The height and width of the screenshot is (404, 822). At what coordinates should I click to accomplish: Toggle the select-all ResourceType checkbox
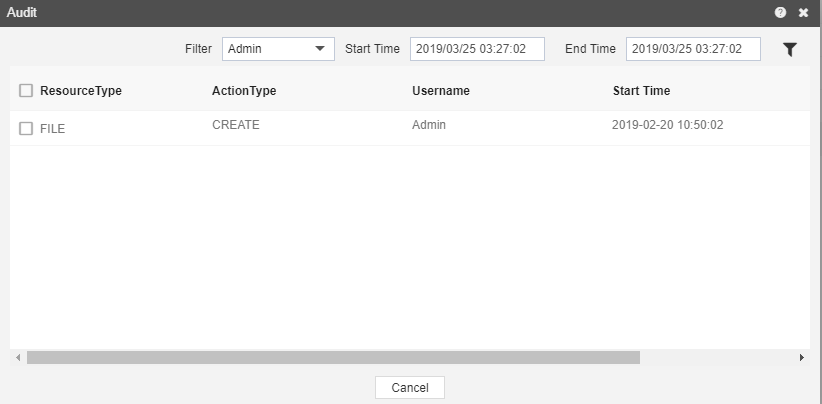26,91
